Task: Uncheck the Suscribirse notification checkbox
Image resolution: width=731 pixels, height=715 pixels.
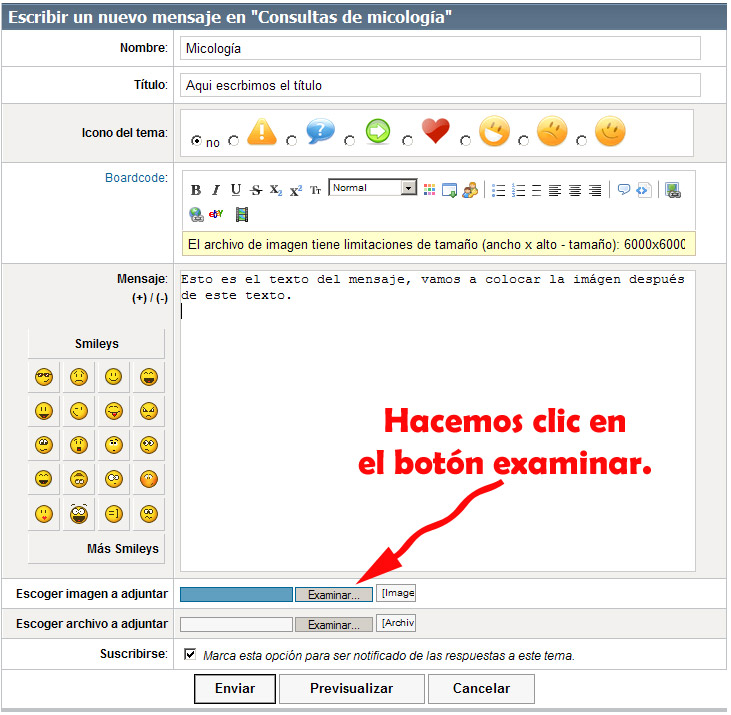Action: pyautogui.click(x=191, y=654)
